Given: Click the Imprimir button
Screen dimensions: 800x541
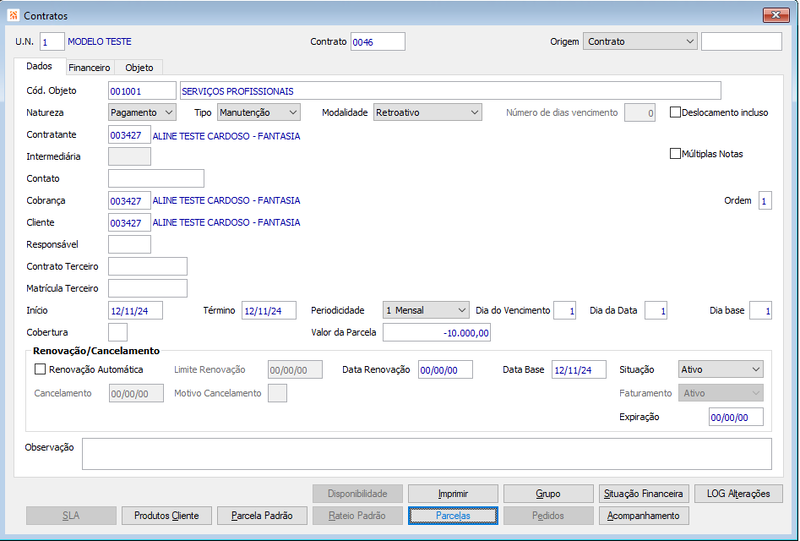Looking at the screenshot, I should 453,494.
